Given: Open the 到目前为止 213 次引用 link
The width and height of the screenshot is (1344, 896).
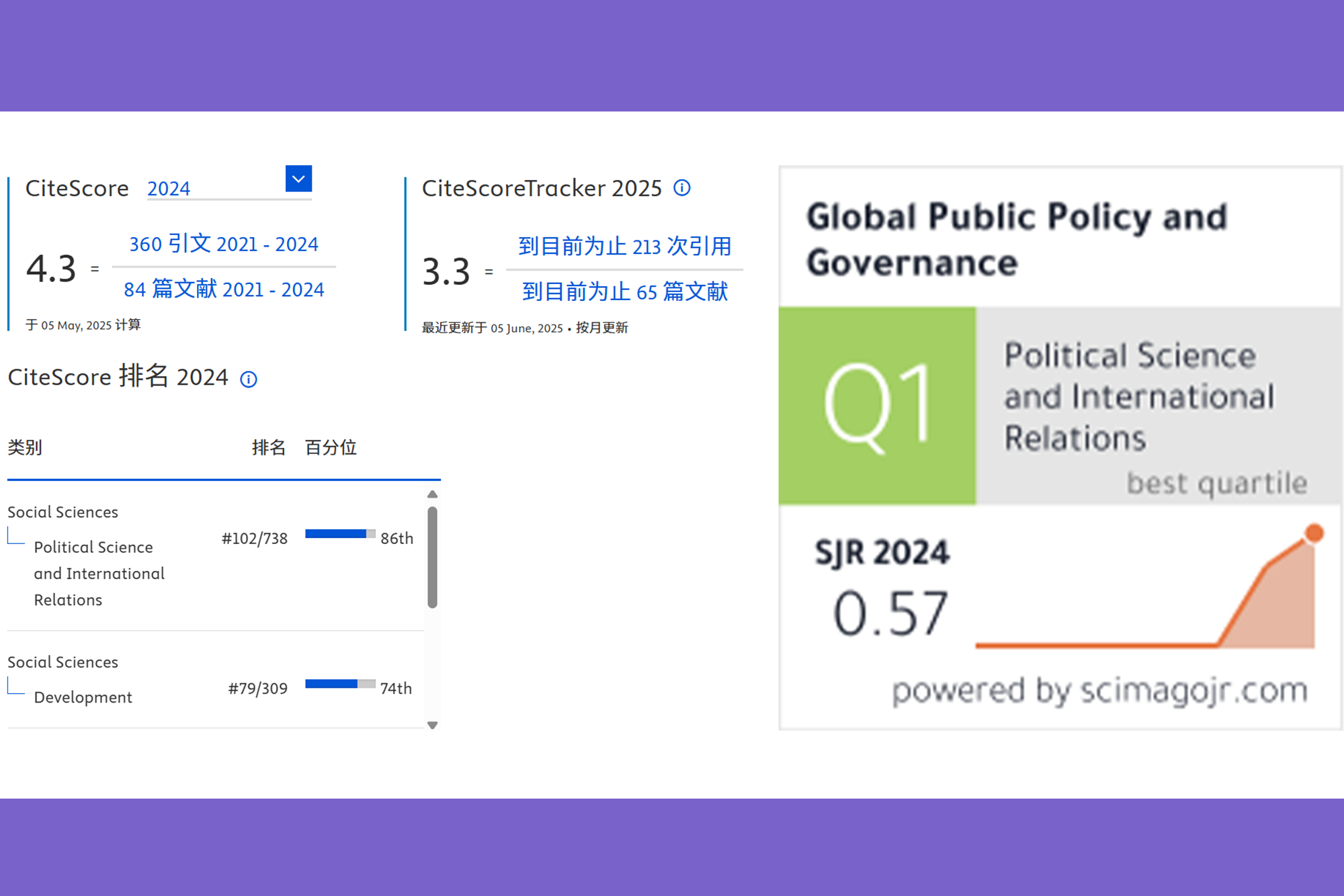Looking at the screenshot, I should tap(625, 247).
